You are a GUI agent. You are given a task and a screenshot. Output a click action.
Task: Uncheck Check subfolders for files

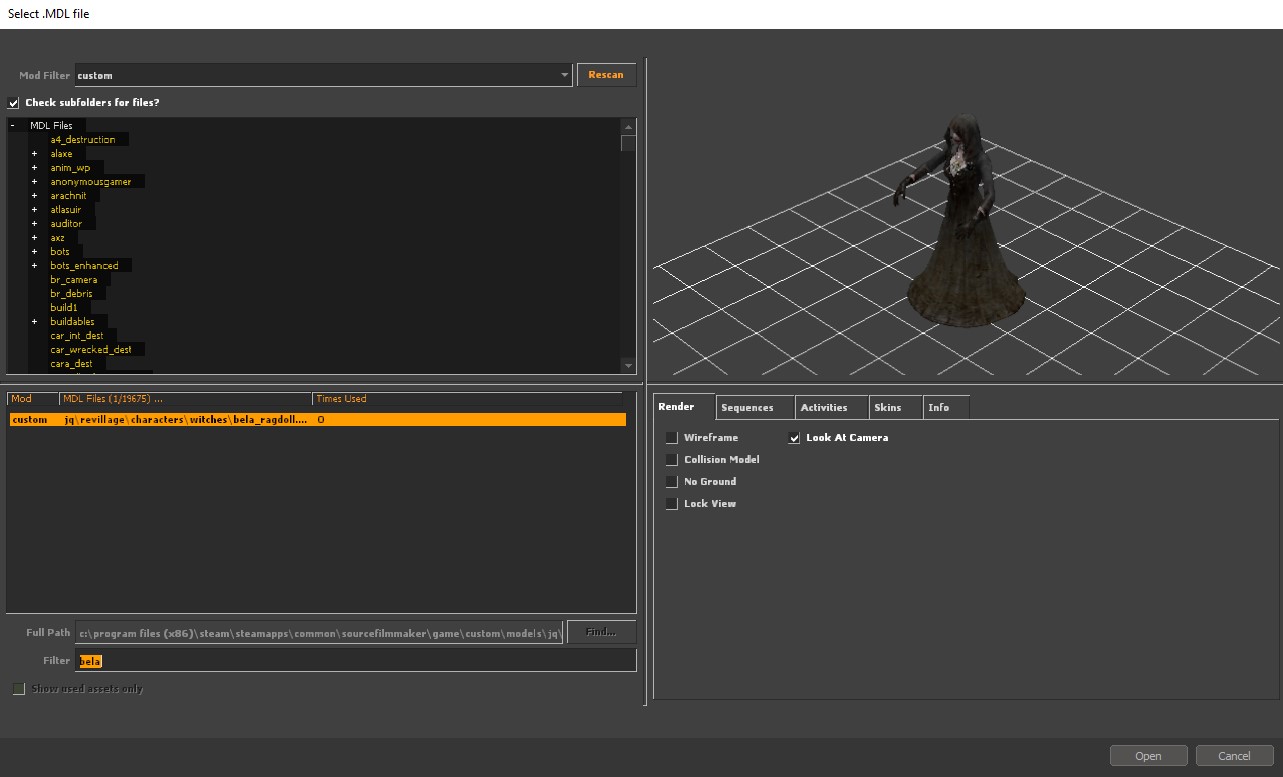click(x=14, y=103)
